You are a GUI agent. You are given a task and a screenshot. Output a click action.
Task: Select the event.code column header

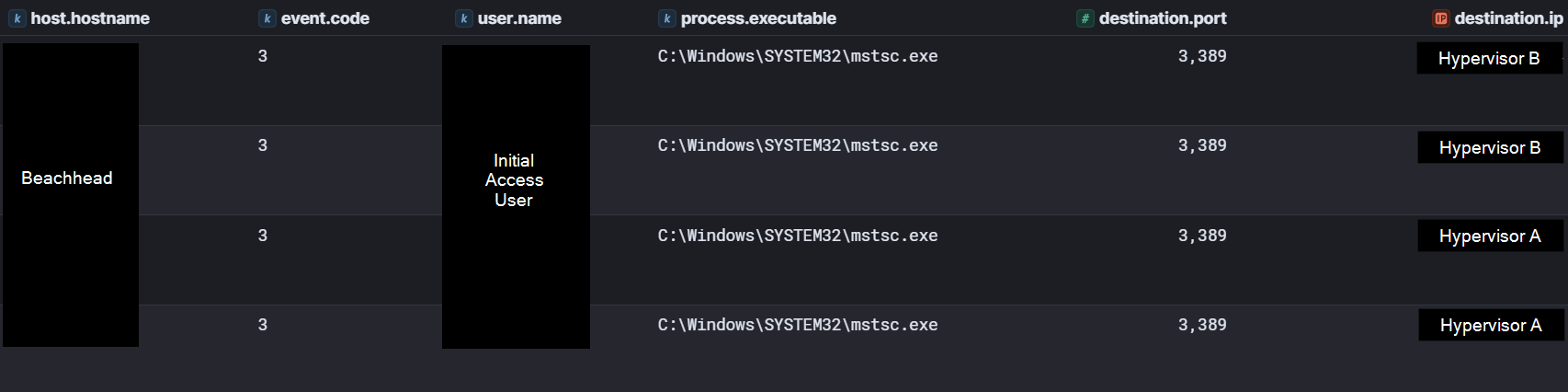pyautogui.click(x=325, y=18)
